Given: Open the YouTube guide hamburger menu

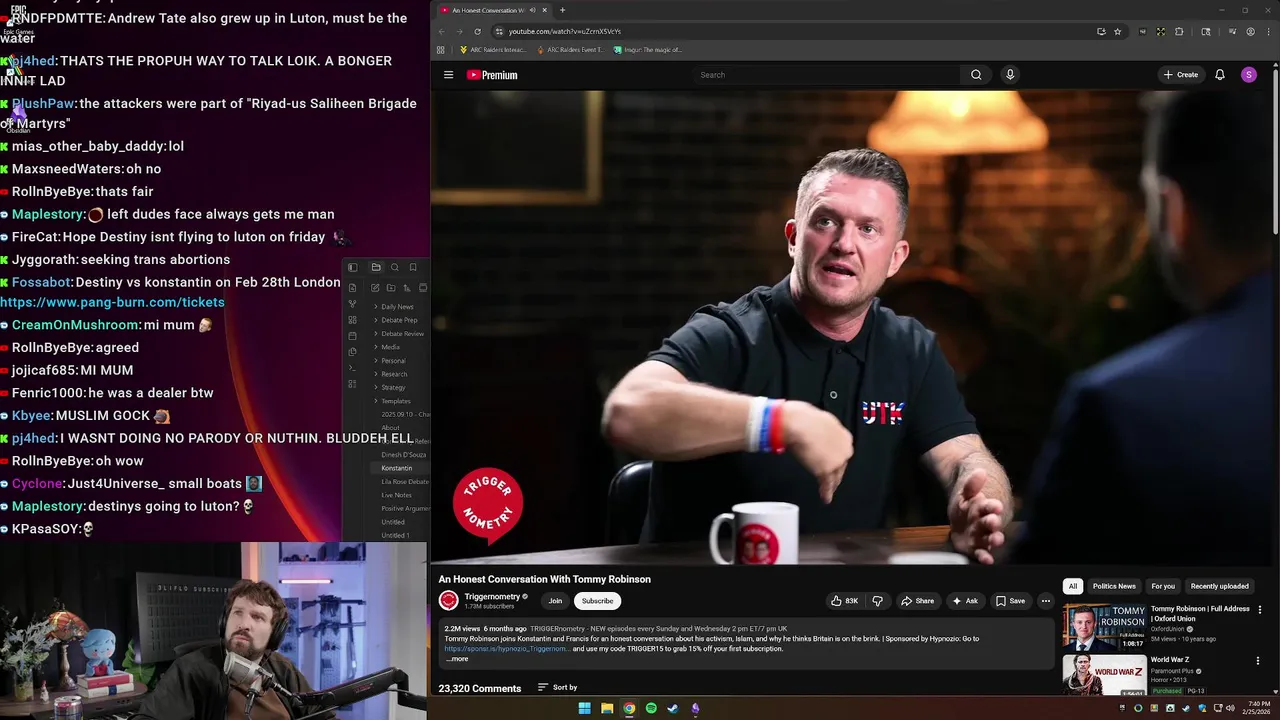Looking at the screenshot, I should click(x=448, y=75).
